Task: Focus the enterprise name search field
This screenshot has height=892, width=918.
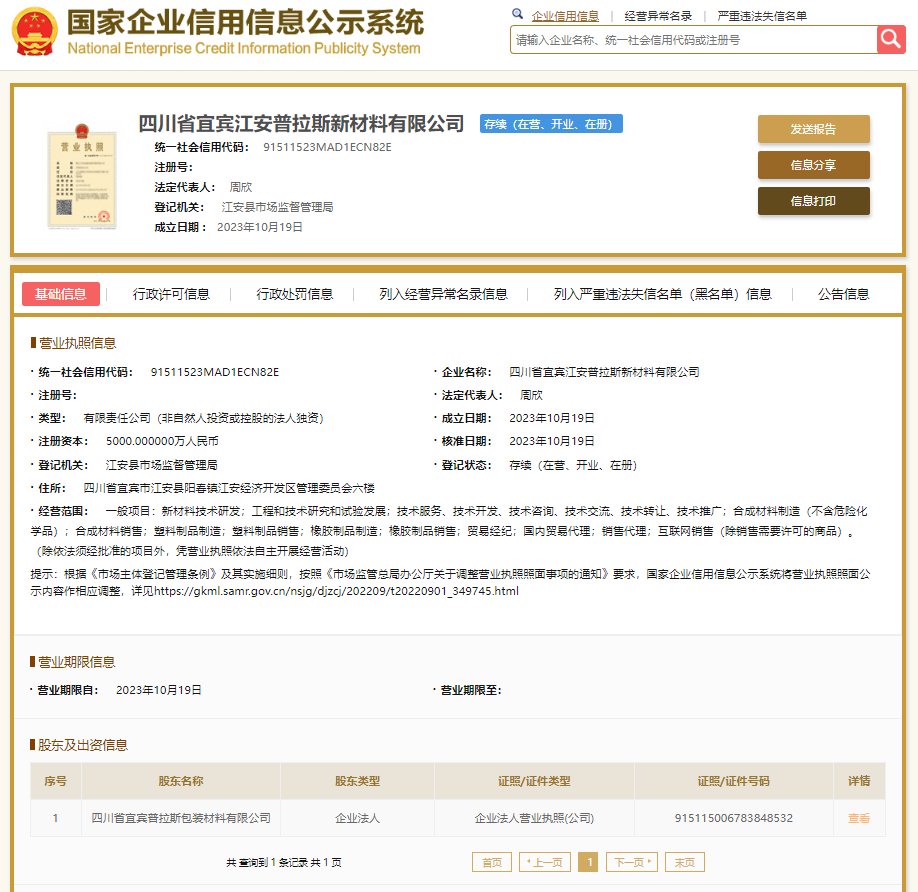Action: tap(693, 40)
